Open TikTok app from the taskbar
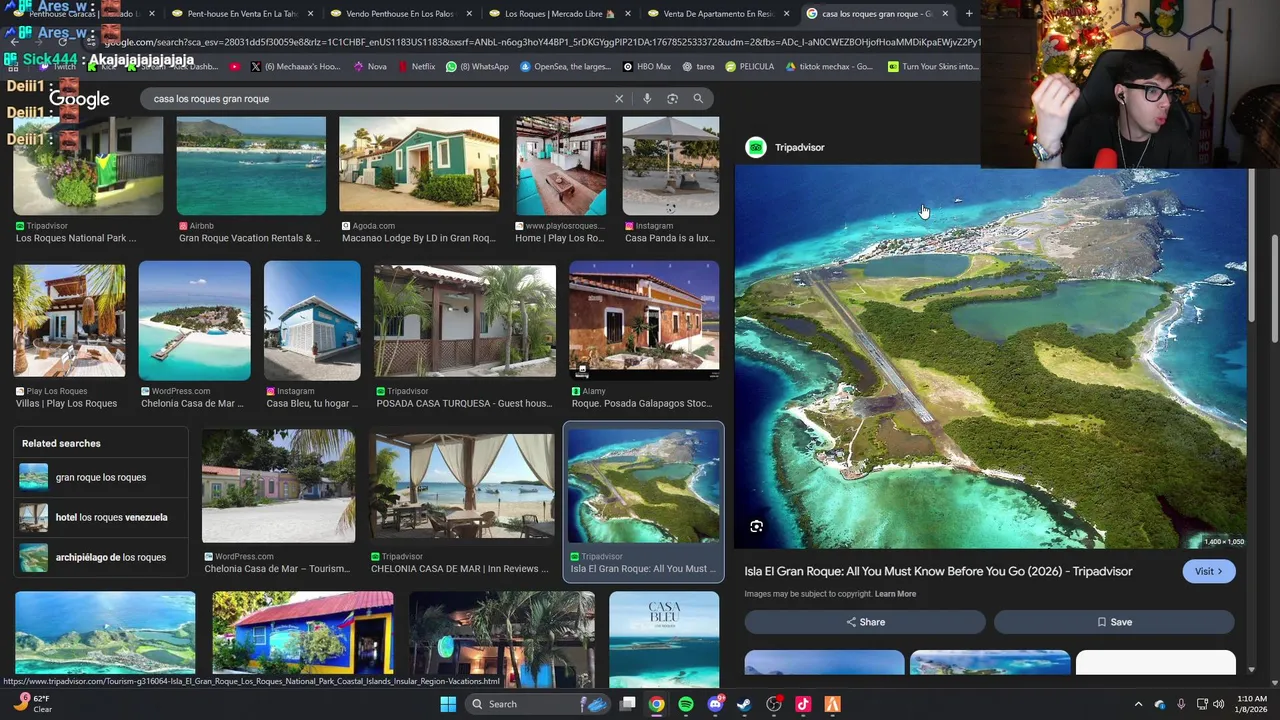Image resolution: width=1280 pixels, height=720 pixels. point(803,704)
